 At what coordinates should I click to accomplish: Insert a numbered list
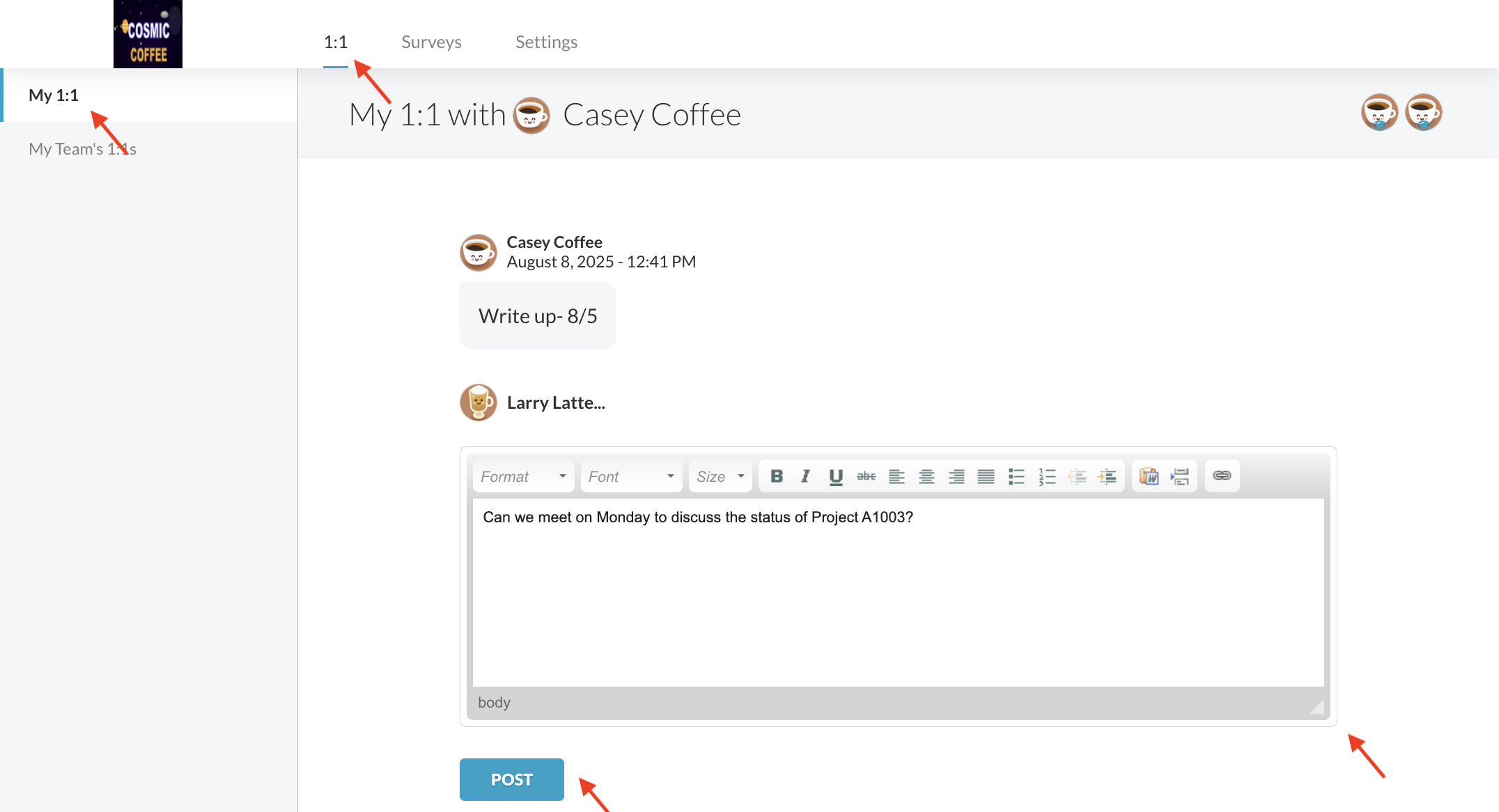(x=1047, y=476)
